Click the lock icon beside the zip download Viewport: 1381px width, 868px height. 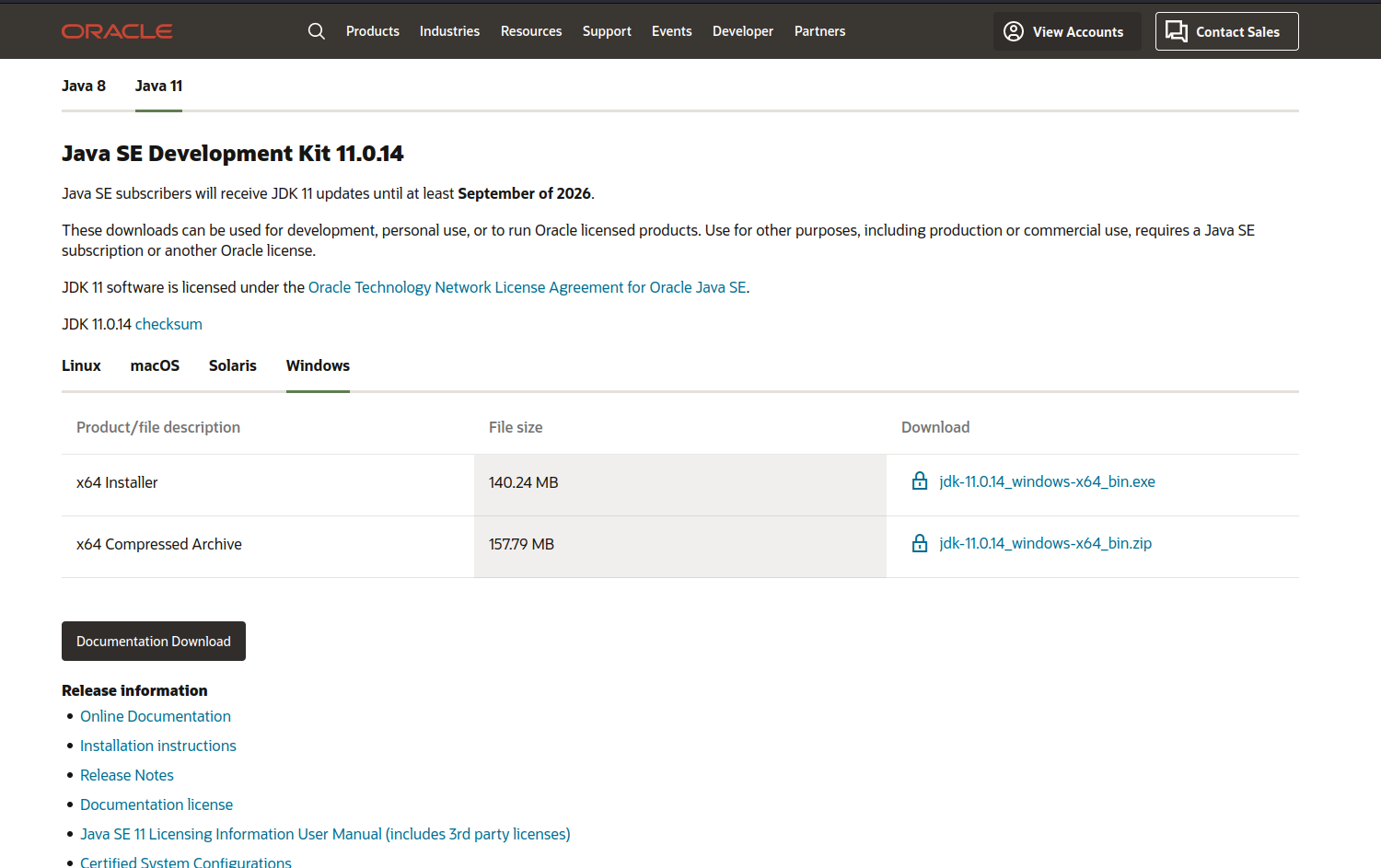coord(919,543)
